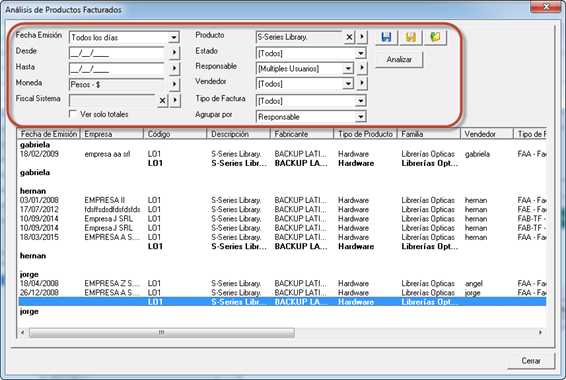This screenshot has height=380, width=566.
Task: Click the Analizar button
Action: [x=399, y=60]
